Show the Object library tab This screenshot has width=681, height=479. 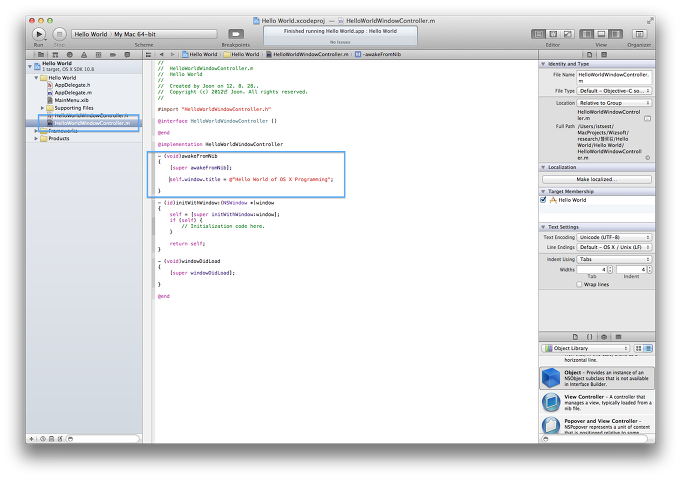tap(604, 337)
